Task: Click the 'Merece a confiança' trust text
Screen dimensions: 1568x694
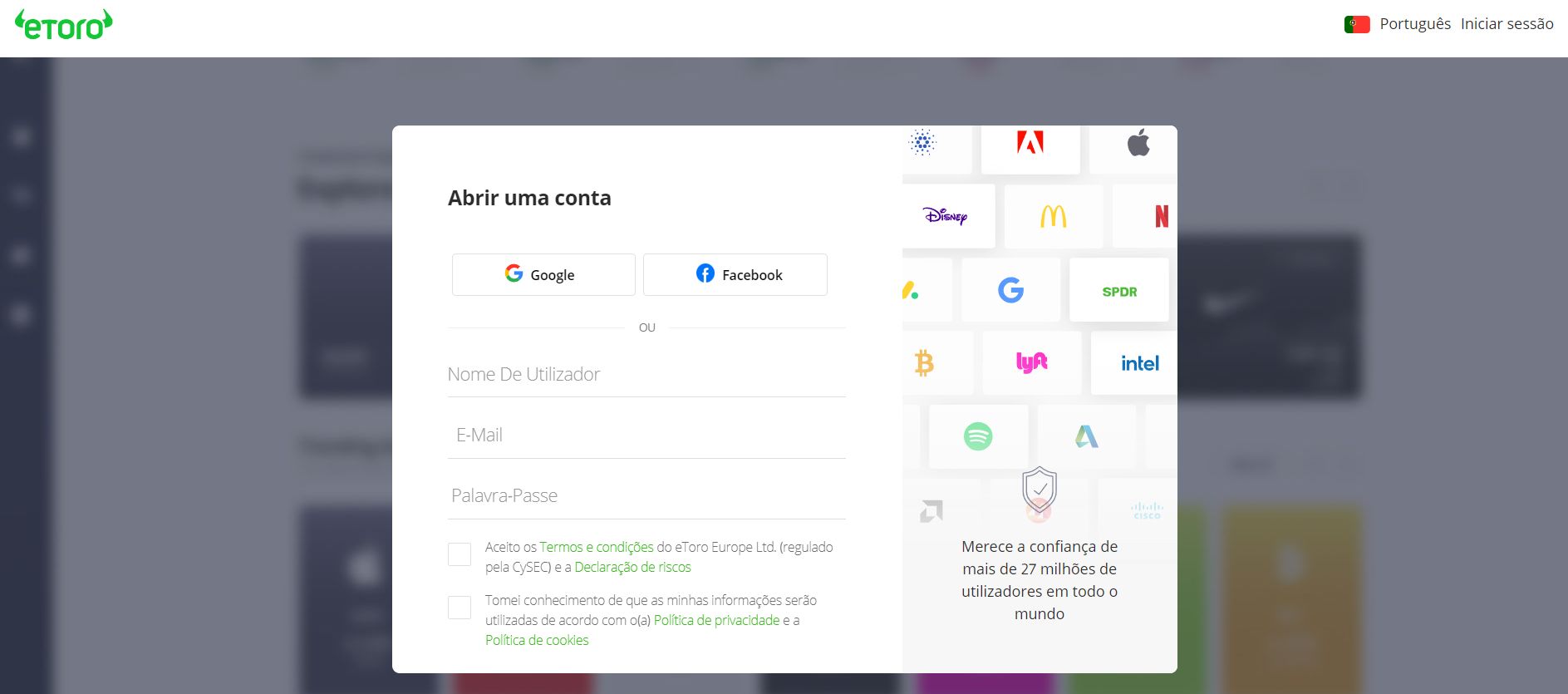Action: point(1040,580)
